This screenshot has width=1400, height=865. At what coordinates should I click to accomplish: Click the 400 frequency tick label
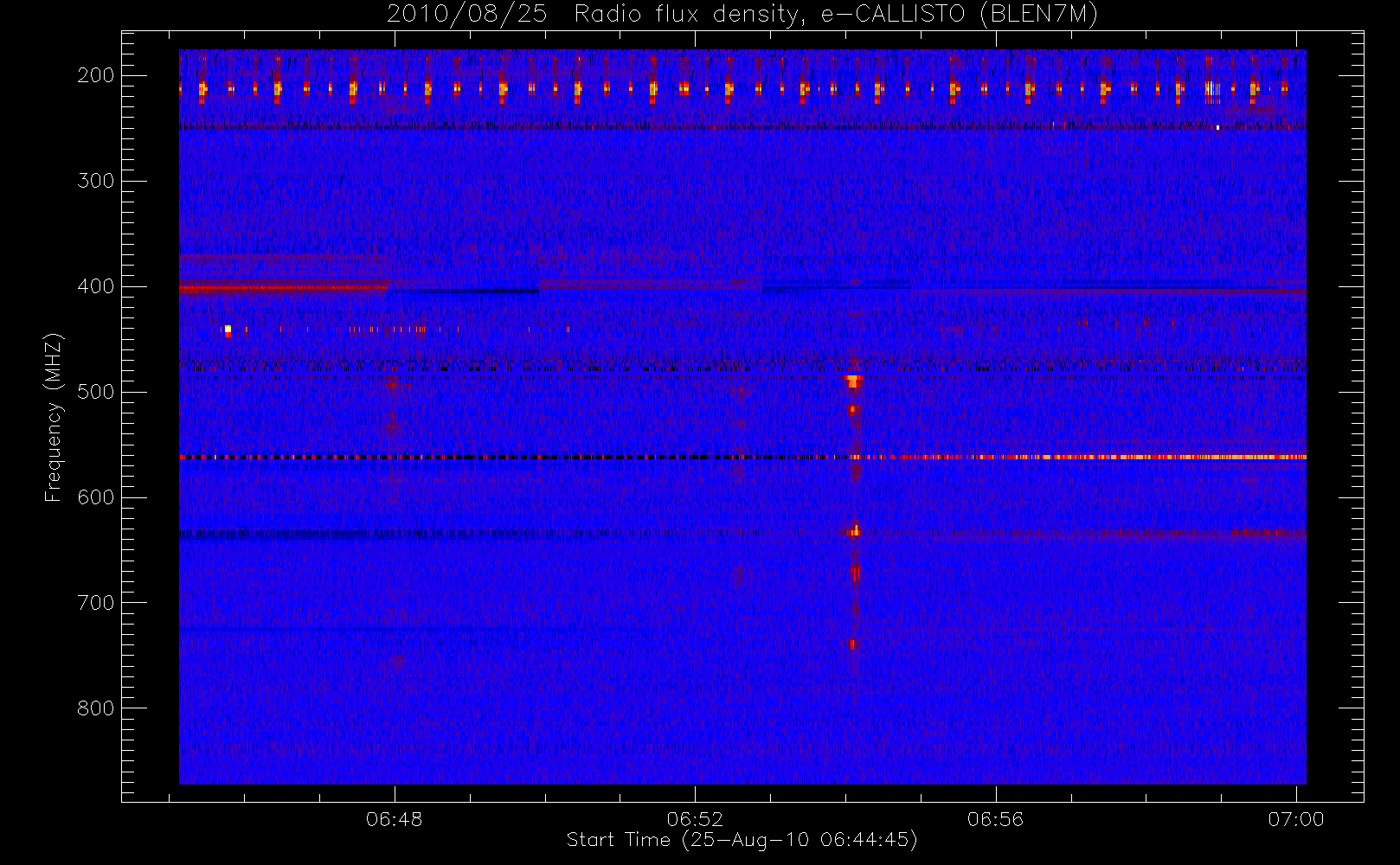(95, 286)
